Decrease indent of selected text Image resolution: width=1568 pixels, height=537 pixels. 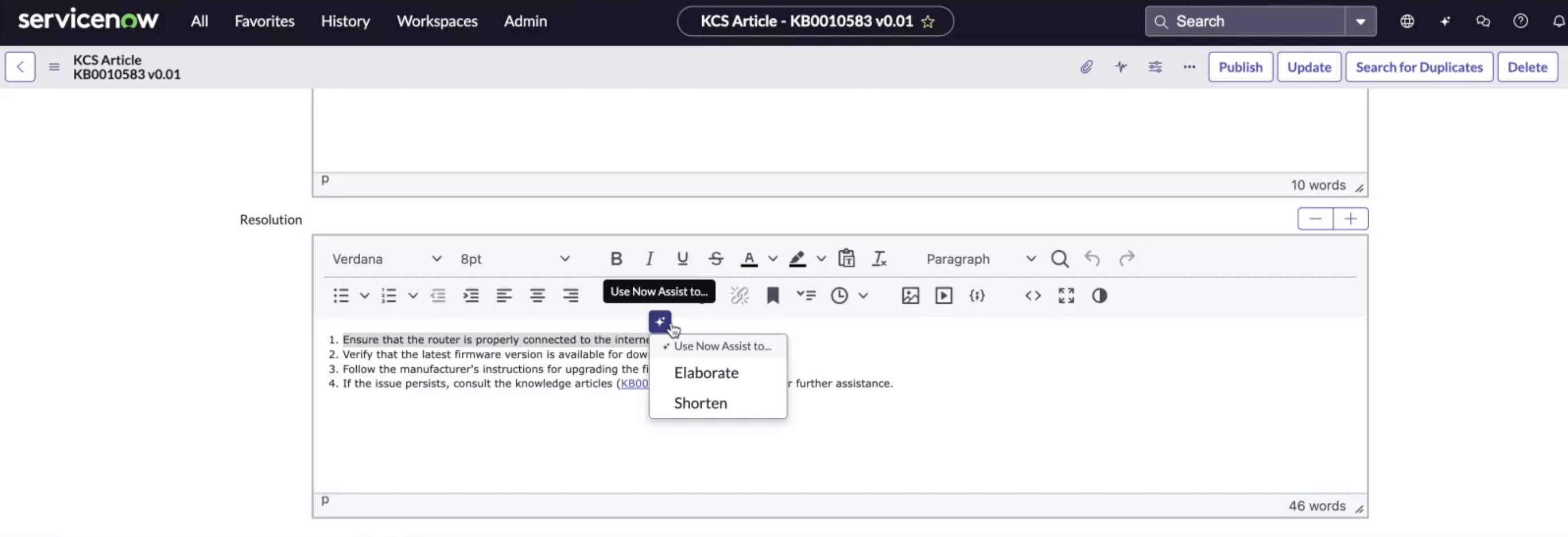438,296
